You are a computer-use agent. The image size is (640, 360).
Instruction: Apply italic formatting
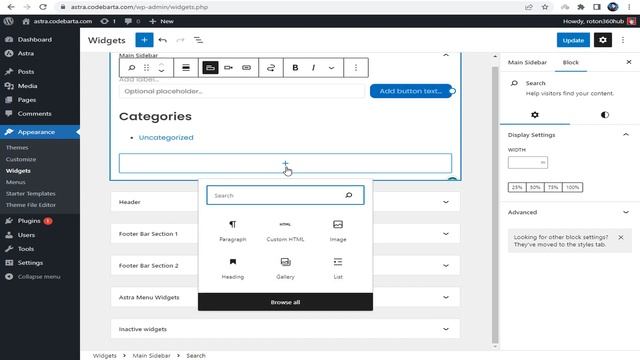coord(313,68)
